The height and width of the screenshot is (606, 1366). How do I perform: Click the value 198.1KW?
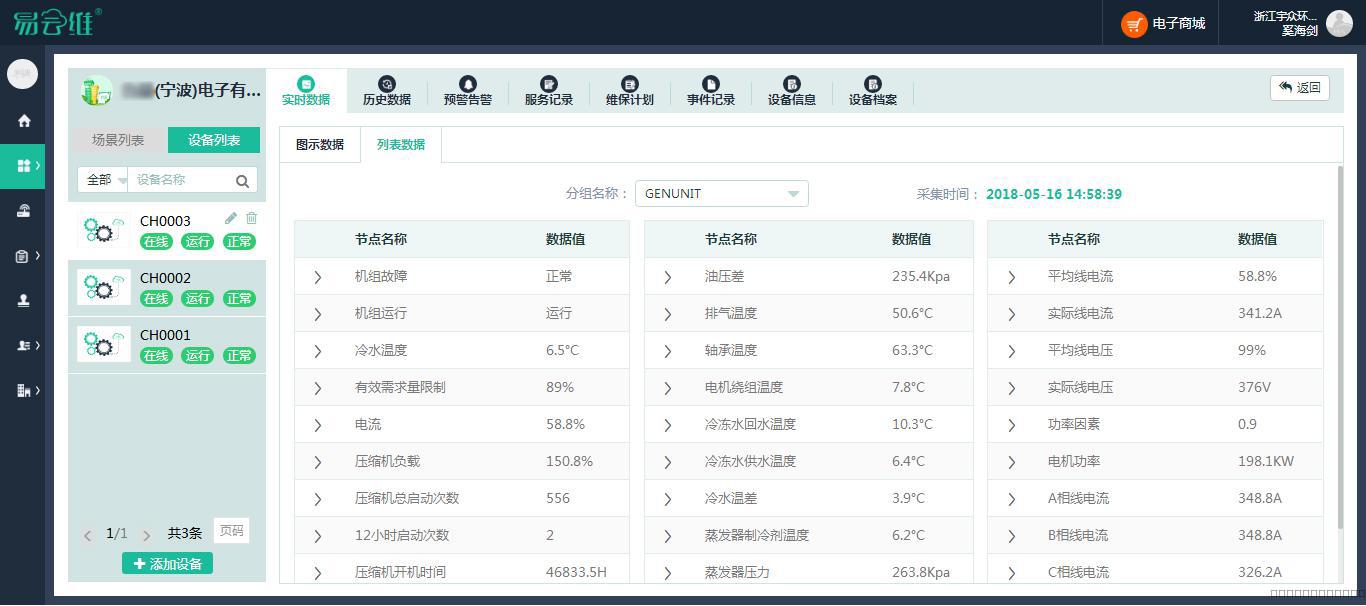[1266, 461]
